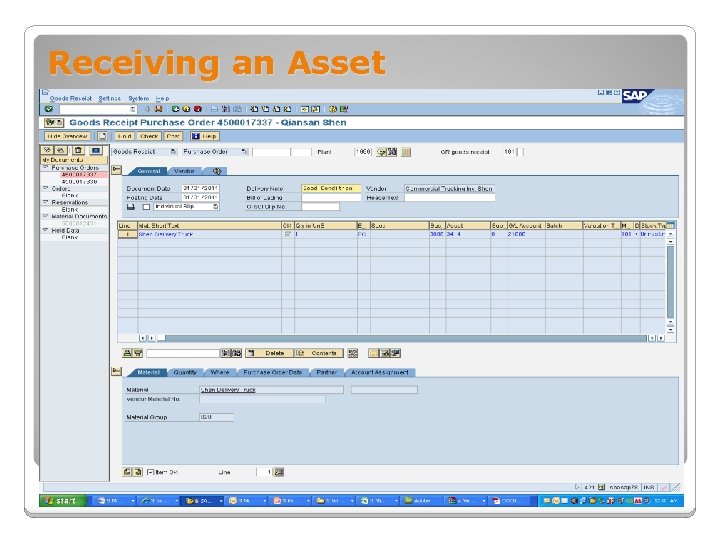Switch to the Quantity tab
Viewport: 720px width, 540px height.
point(185,372)
